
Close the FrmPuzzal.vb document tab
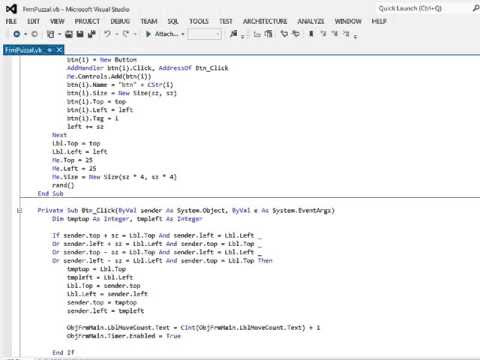[59, 50]
